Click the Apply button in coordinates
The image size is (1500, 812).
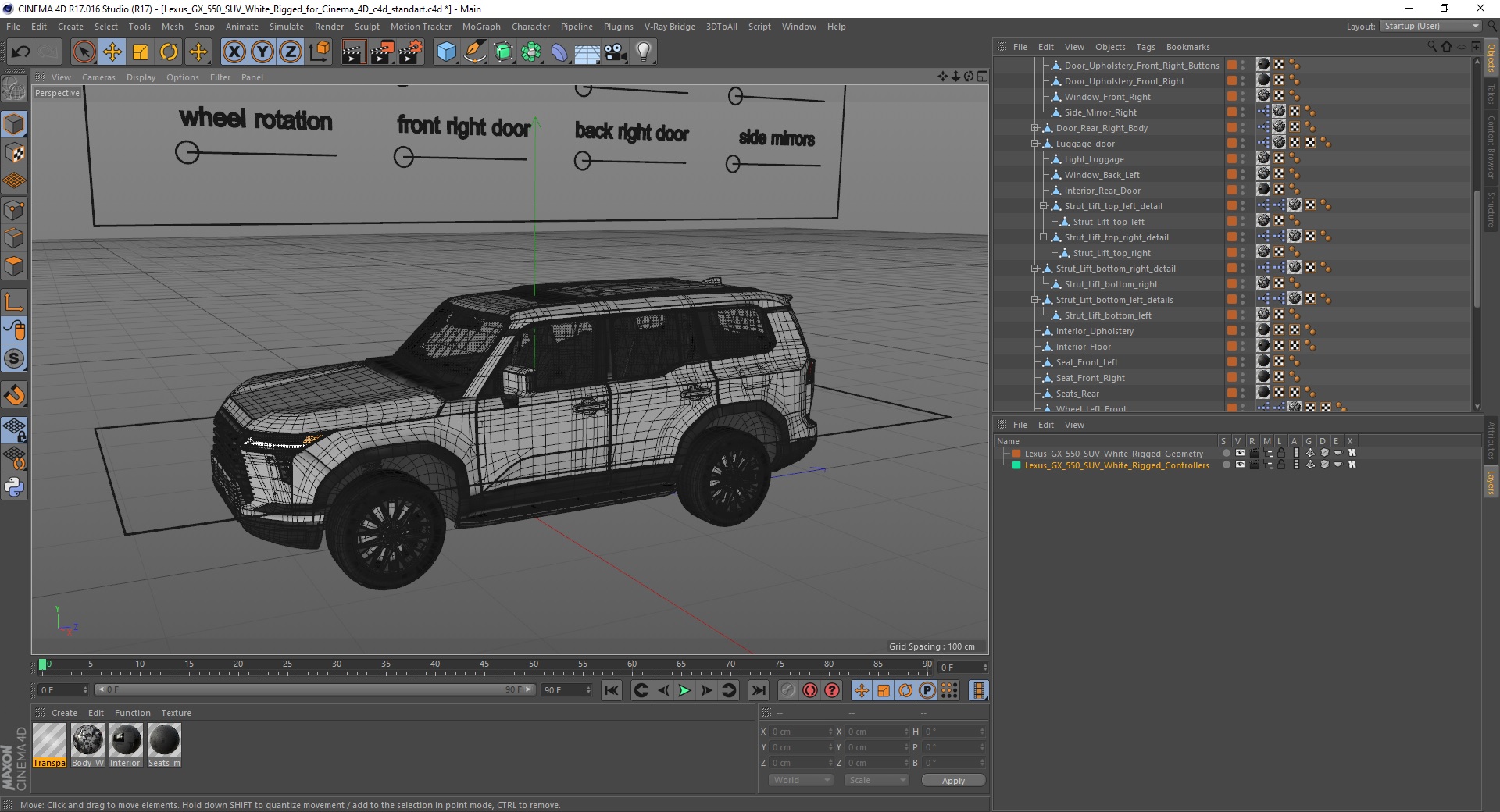click(x=953, y=780)
